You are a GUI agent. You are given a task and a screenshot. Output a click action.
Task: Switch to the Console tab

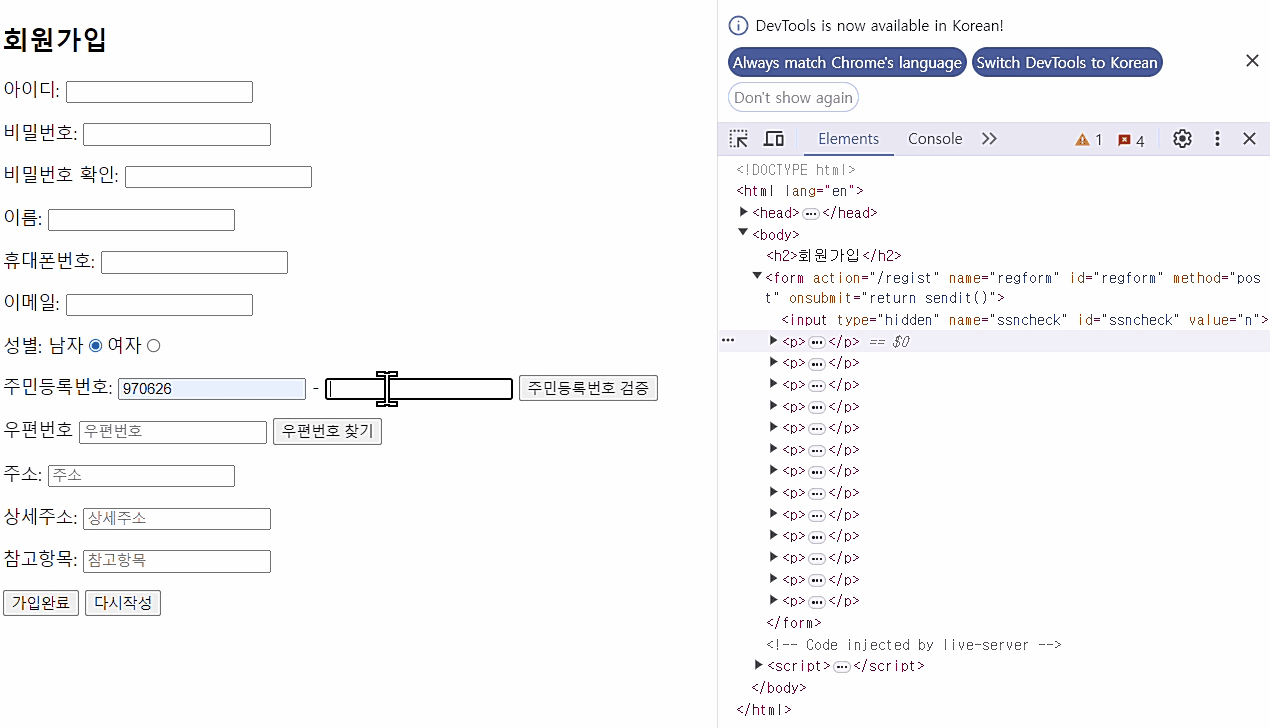coord(935,139)
